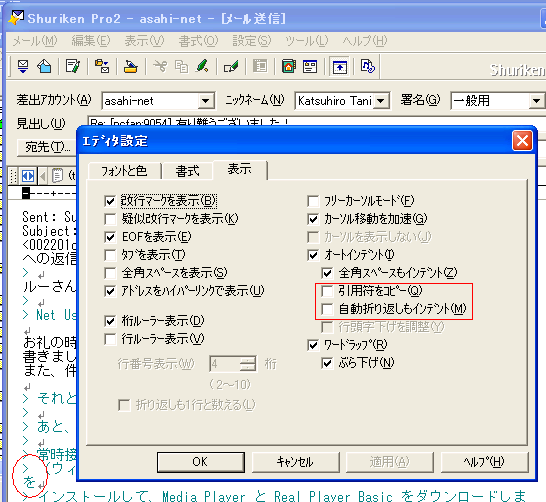Click the scissors cut toolbar icon
Viewport: 546px width, 502px height.
click(160, 66)
